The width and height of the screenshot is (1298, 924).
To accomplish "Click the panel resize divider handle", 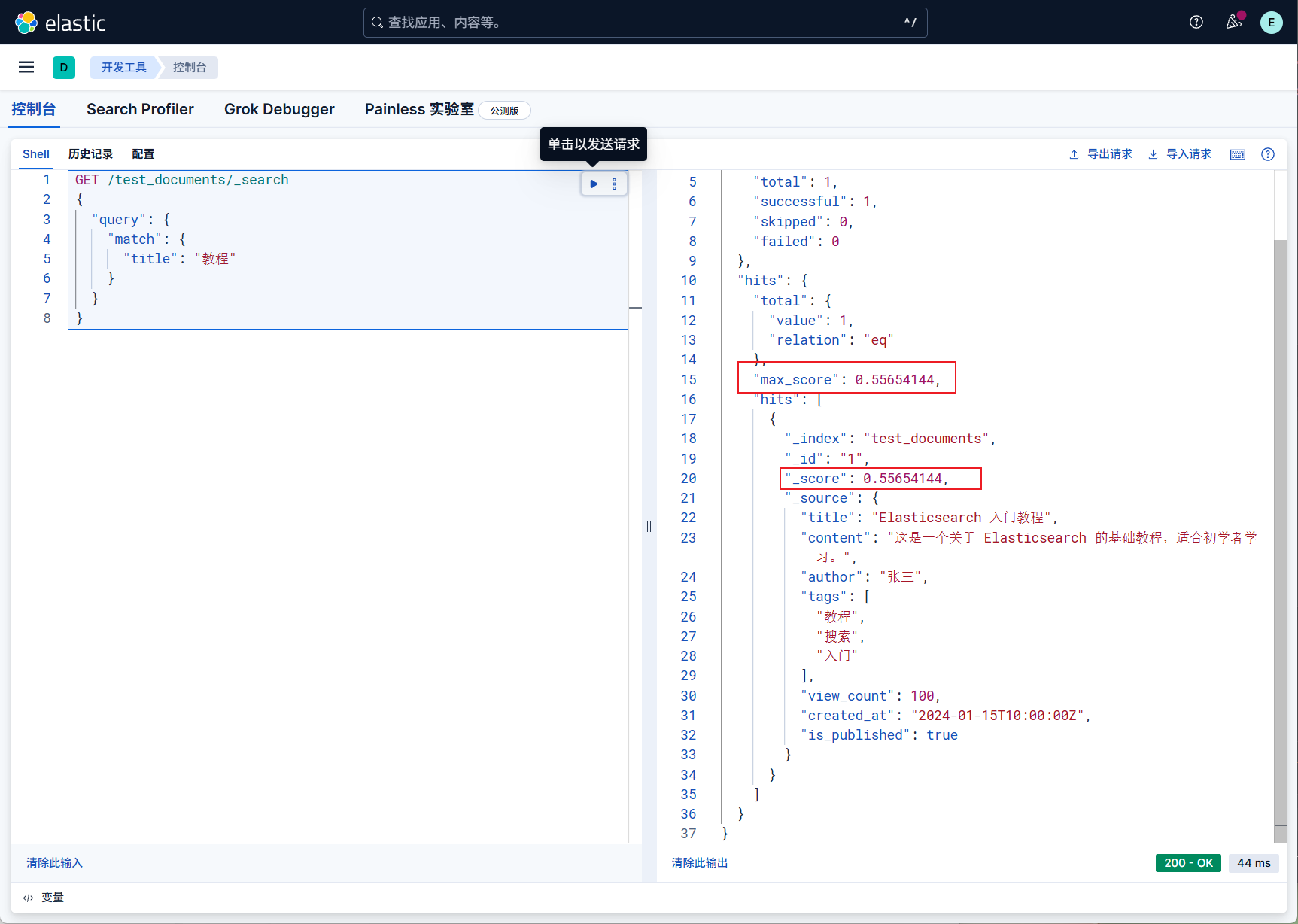I will click(649, 526).
